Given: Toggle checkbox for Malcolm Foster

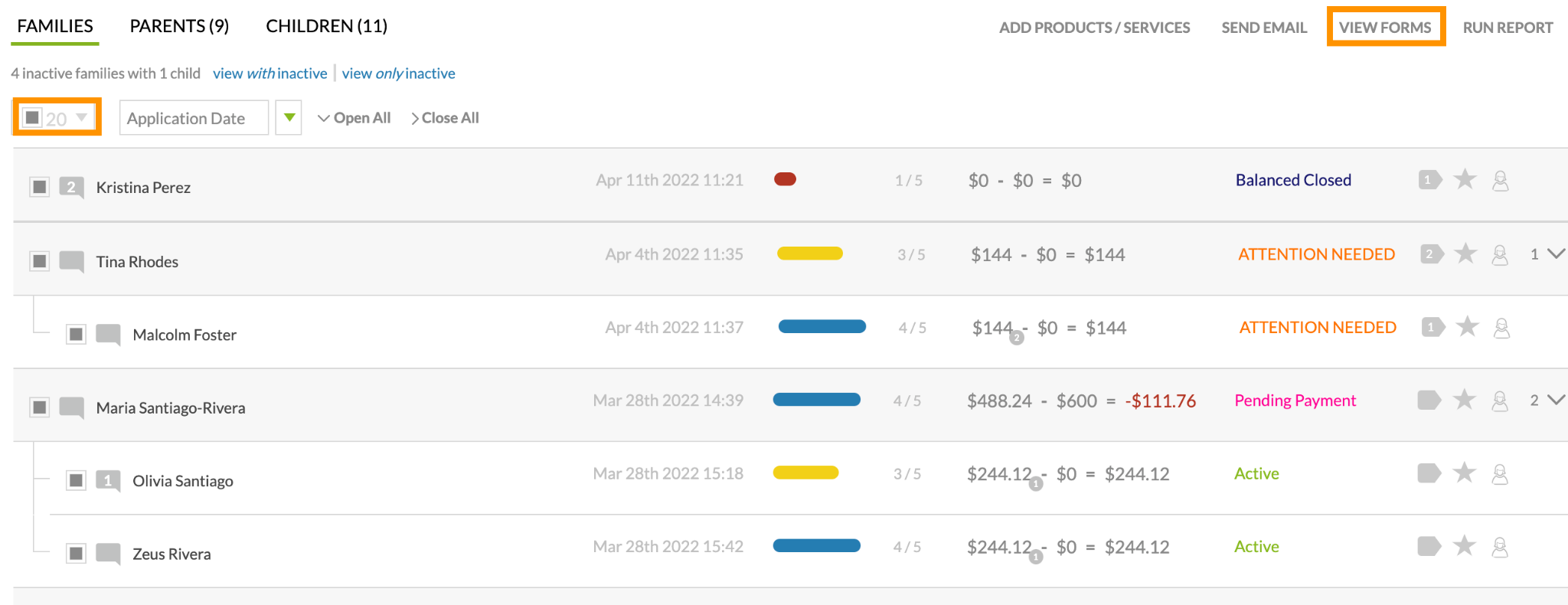Looking at the screenshot, I should click(x=76, y=335).
